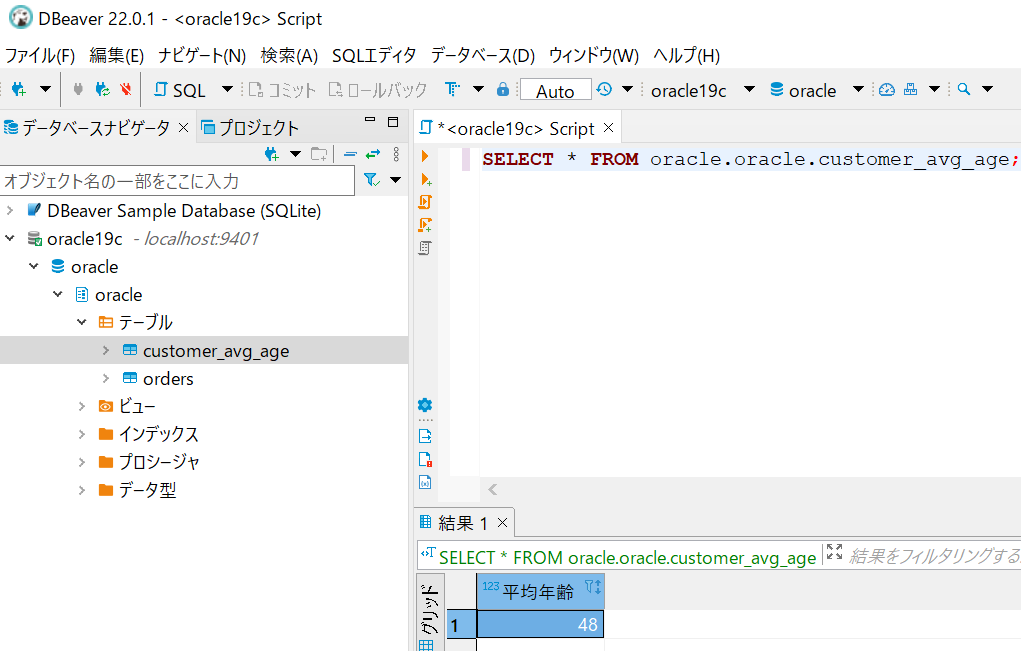Open the ファイル(F) menu

[40, 55]
